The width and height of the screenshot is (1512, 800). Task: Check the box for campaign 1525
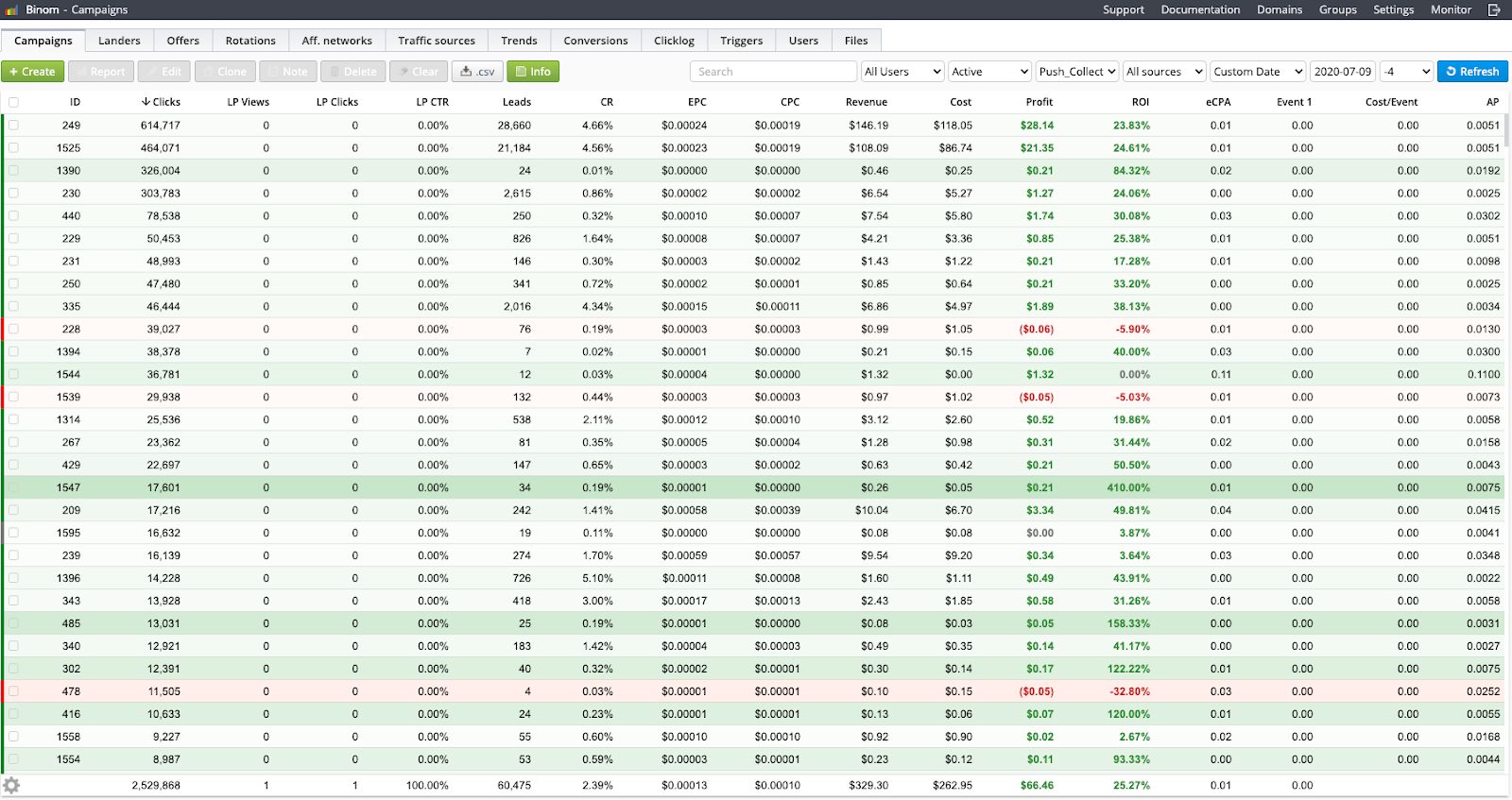pyautogui.click(x=13, y=147)
